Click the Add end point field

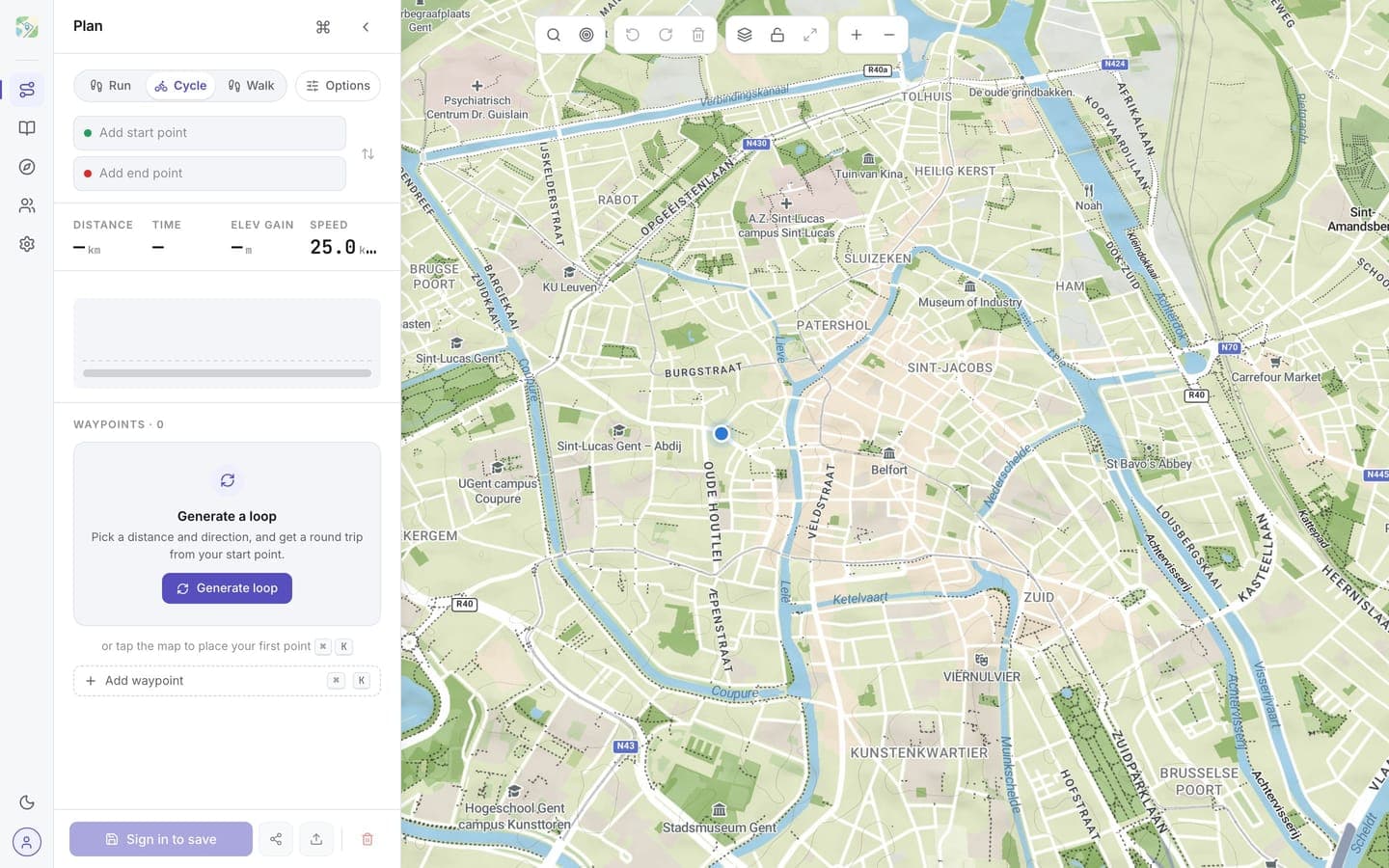pyautogui.click(x=209, y=174)
